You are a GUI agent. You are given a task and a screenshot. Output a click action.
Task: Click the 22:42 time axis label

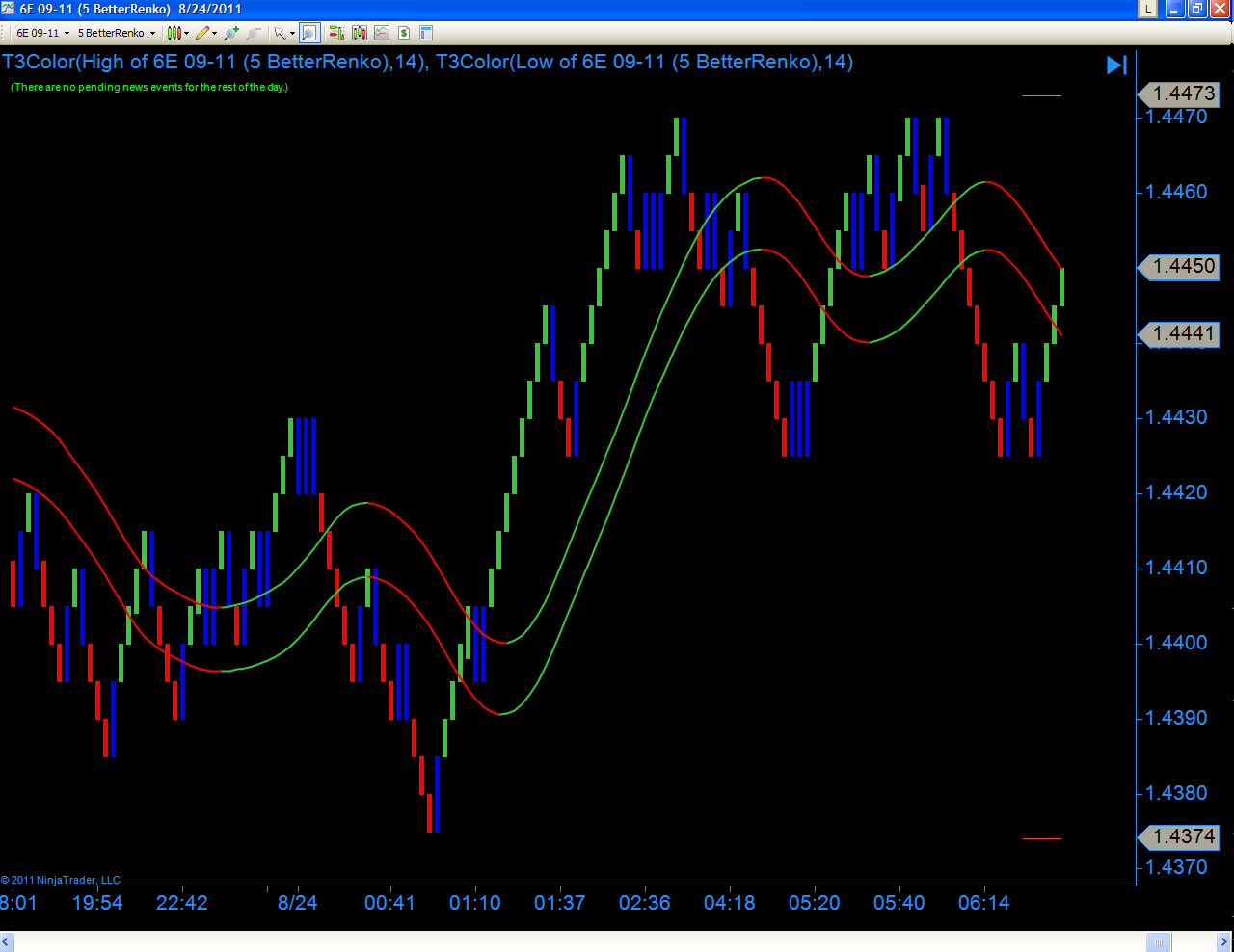click(x=181, y=903)
